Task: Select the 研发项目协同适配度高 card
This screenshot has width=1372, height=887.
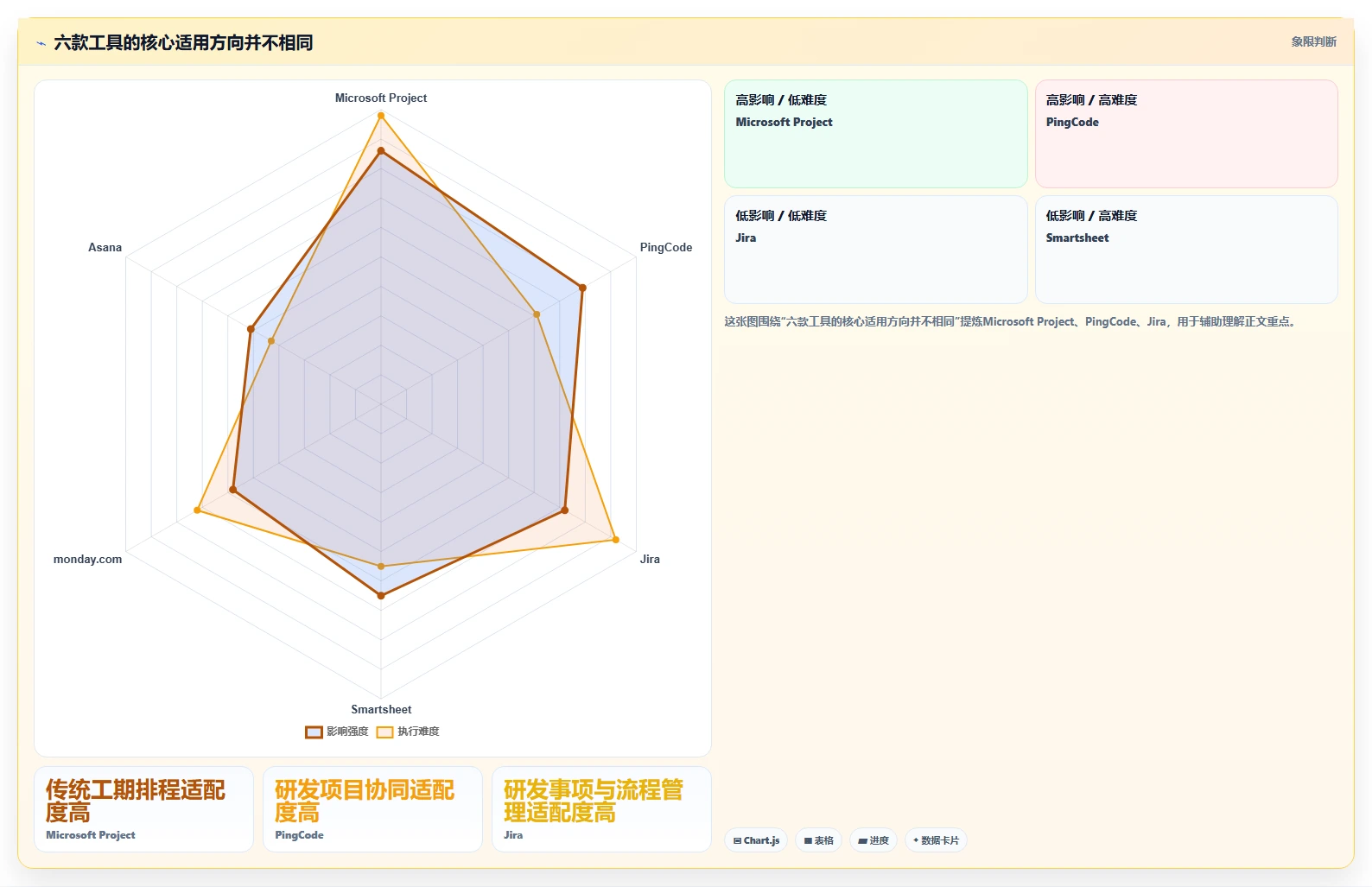Action: (x=372, y=809)
